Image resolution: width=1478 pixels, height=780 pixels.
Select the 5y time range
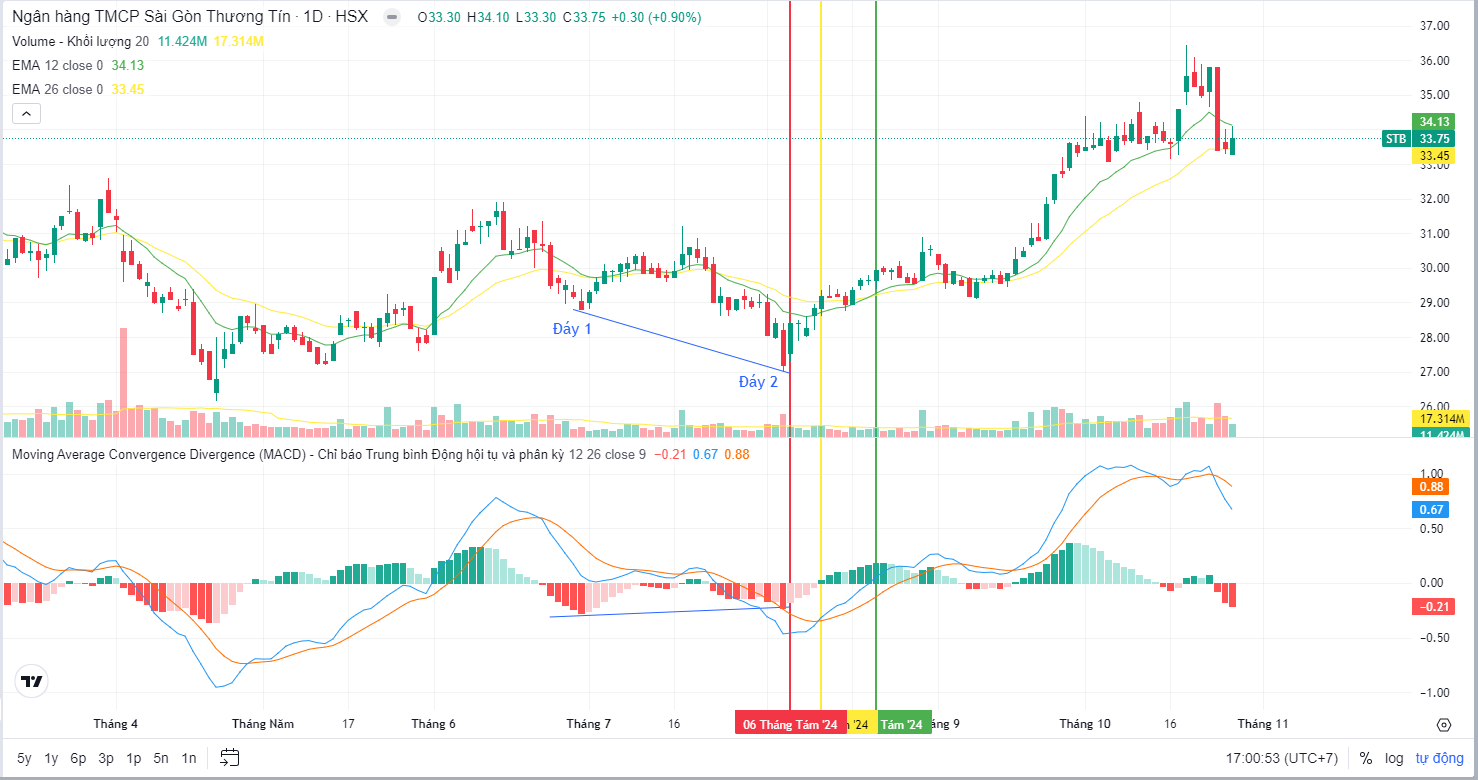pyautogui.click(x=24, y=758)
